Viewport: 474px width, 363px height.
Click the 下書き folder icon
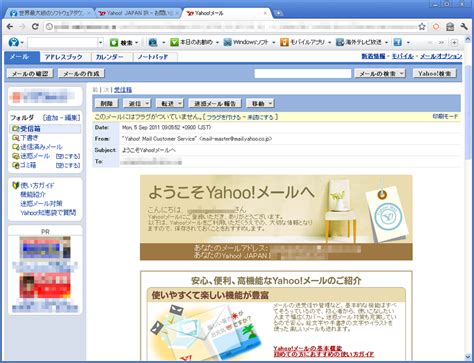[x=15, y=138]
